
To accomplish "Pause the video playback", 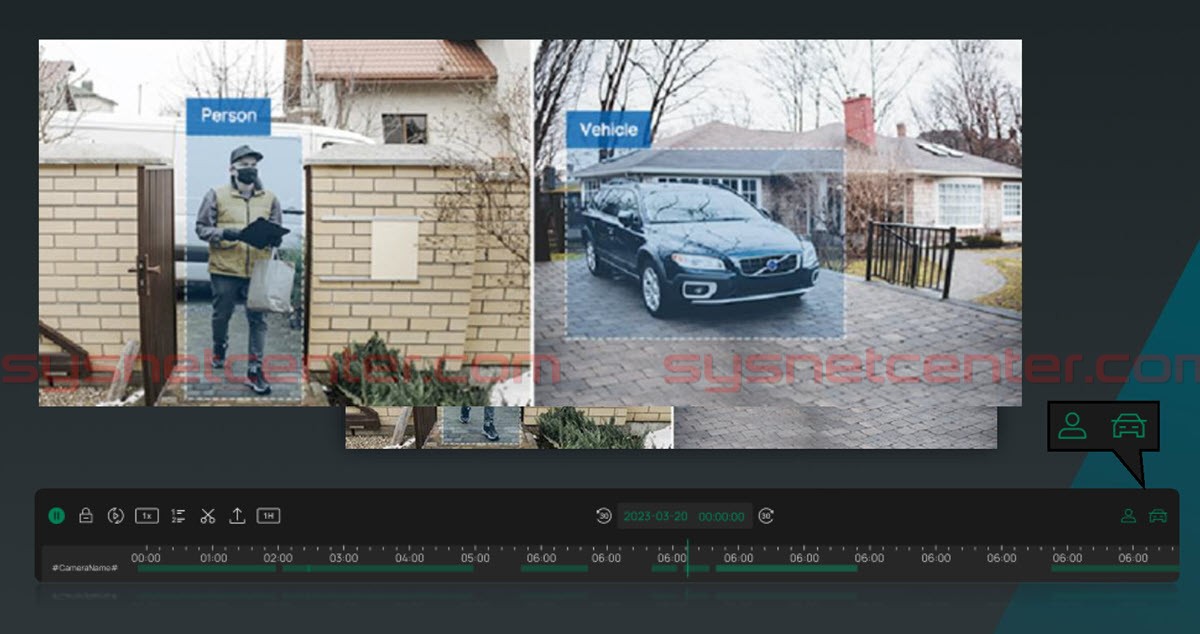I will pyautogui.click(x=57, y=516).
